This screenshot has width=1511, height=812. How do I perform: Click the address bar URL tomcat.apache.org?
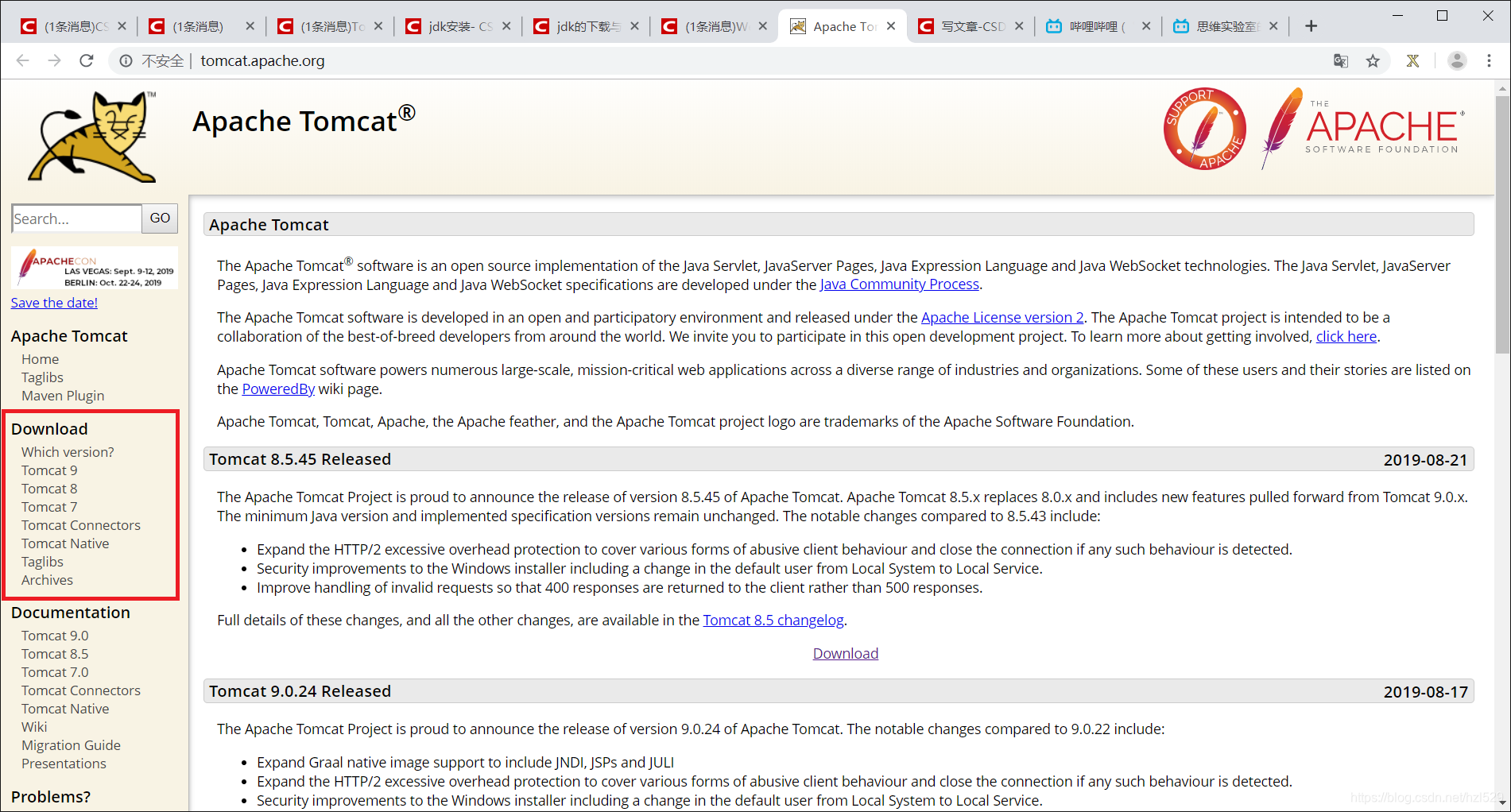tap(262, 60)
